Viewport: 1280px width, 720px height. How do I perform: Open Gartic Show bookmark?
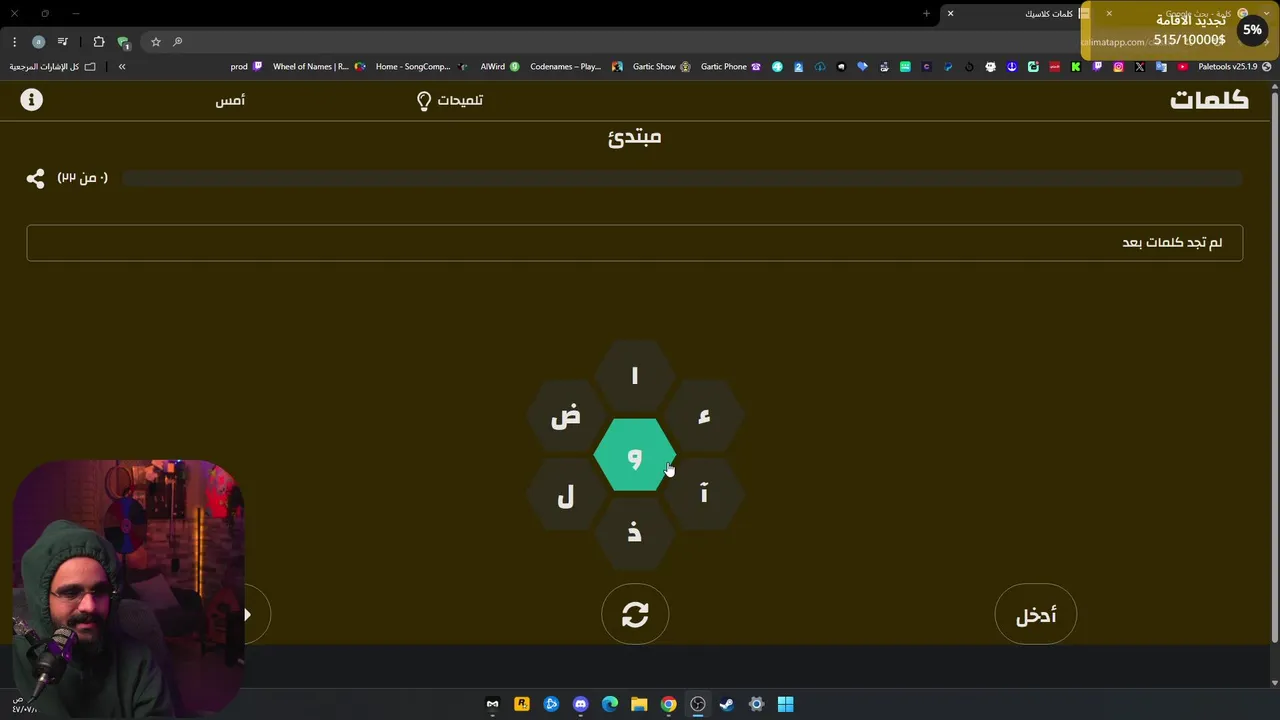click(x=661, y=67)
